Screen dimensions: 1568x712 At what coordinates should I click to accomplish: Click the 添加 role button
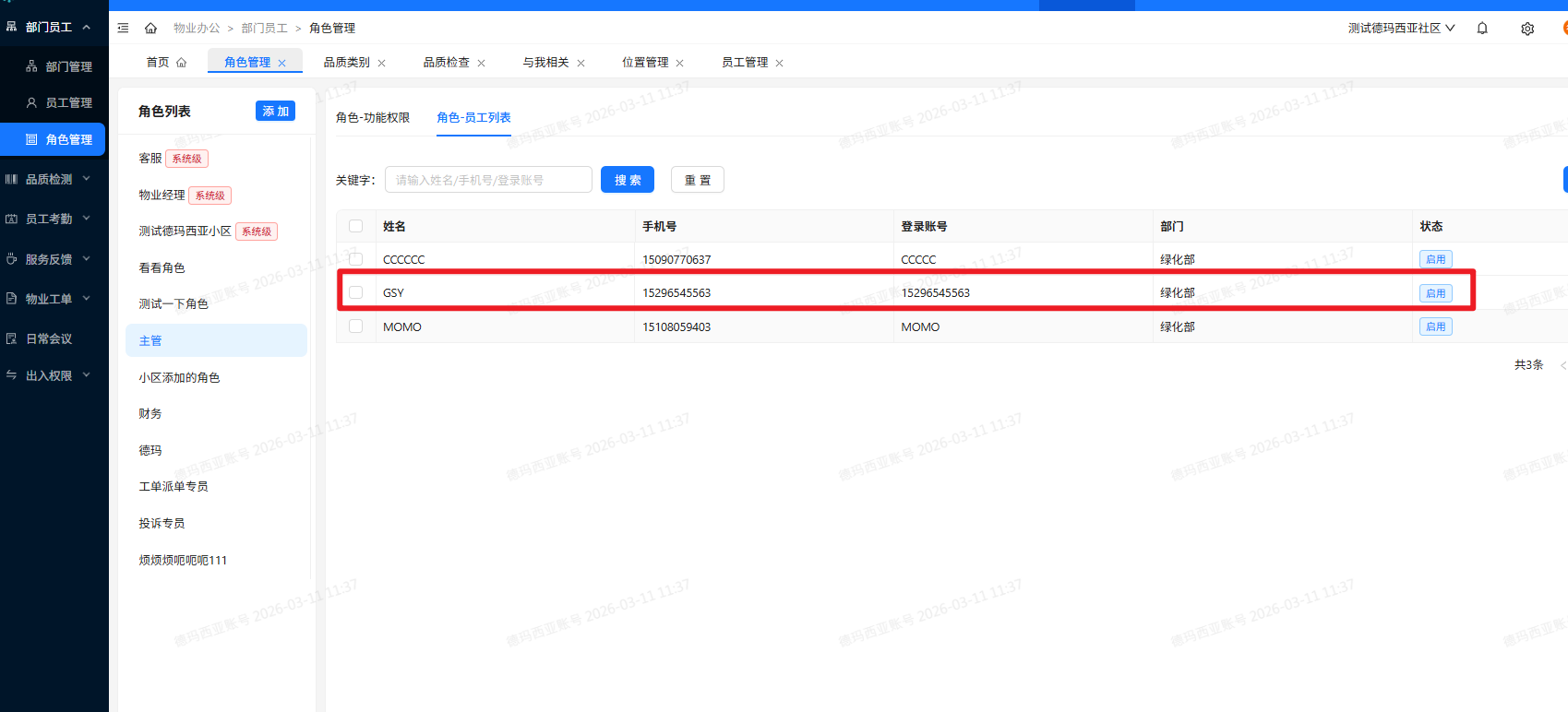tap(275, 111)
